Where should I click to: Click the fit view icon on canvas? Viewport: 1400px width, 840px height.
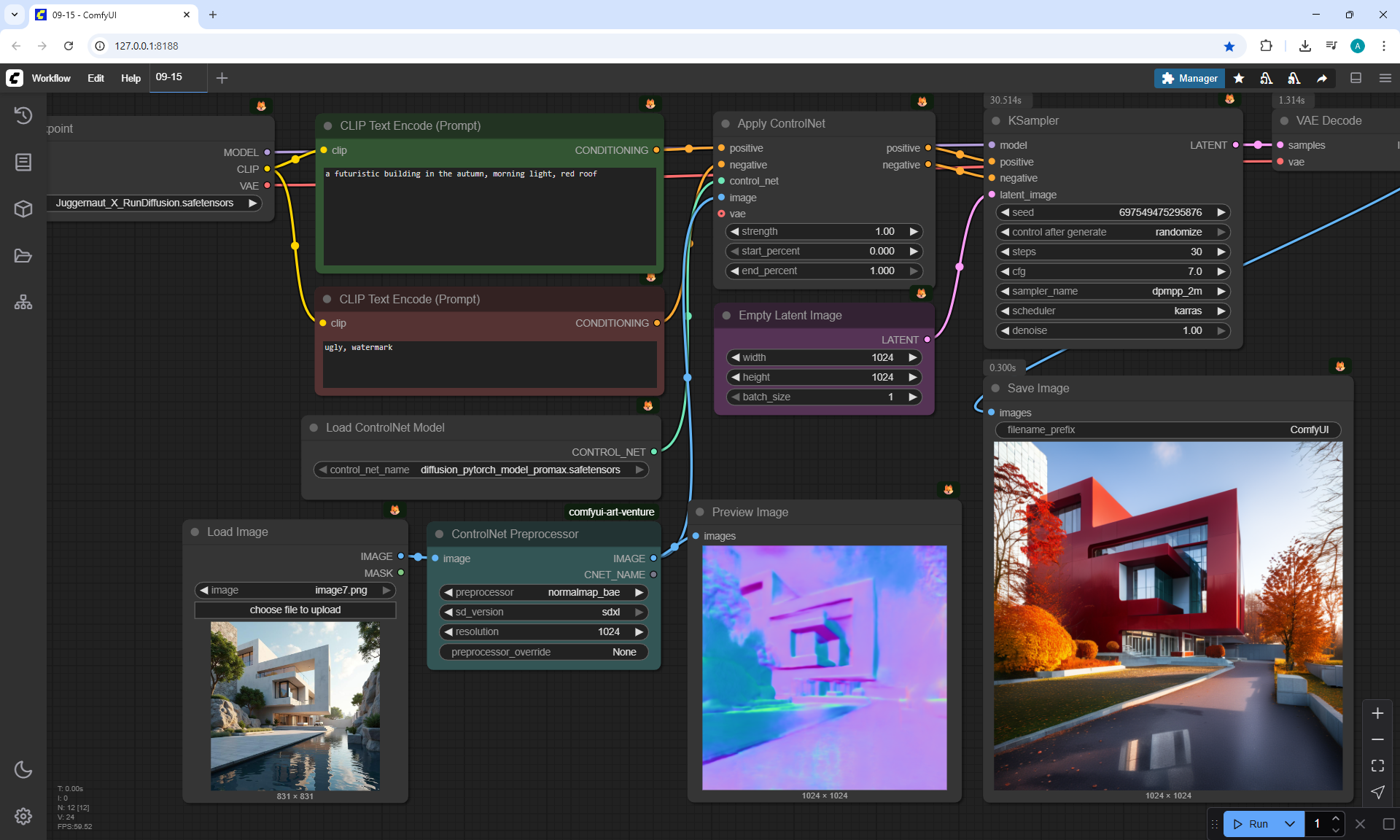point(1377,766)
